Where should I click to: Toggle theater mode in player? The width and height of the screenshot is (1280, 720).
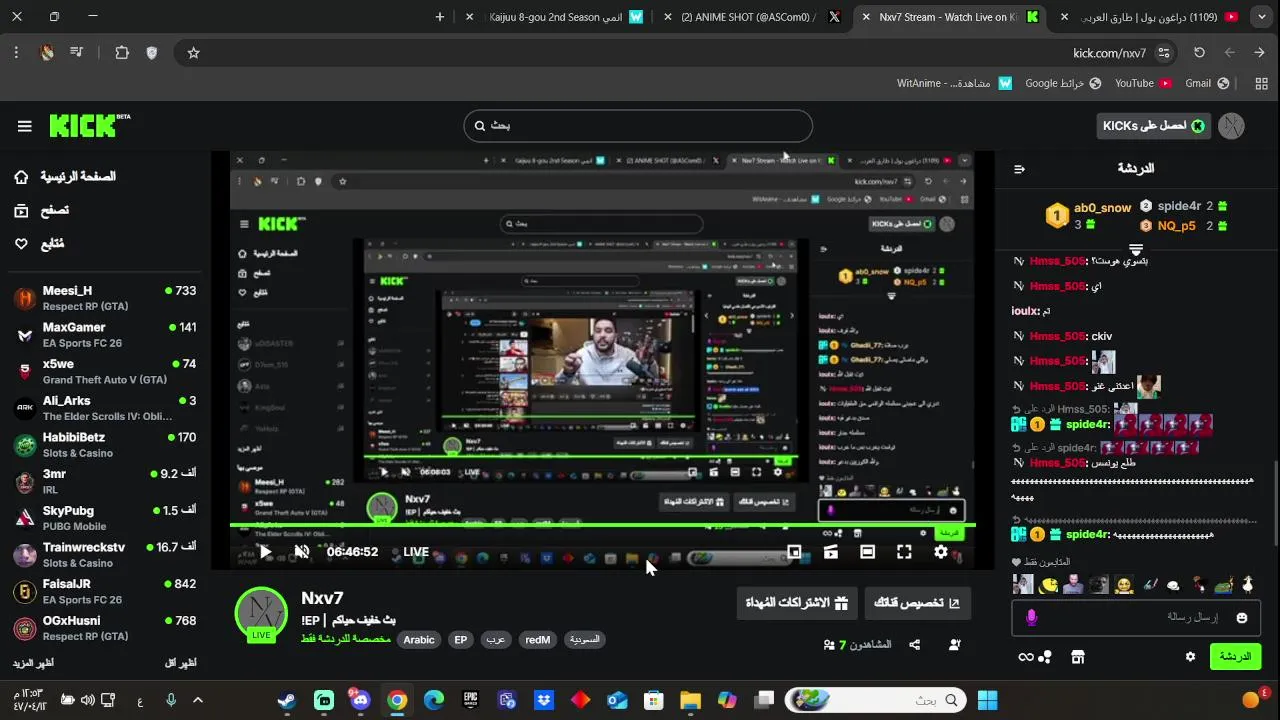(867, 552)
